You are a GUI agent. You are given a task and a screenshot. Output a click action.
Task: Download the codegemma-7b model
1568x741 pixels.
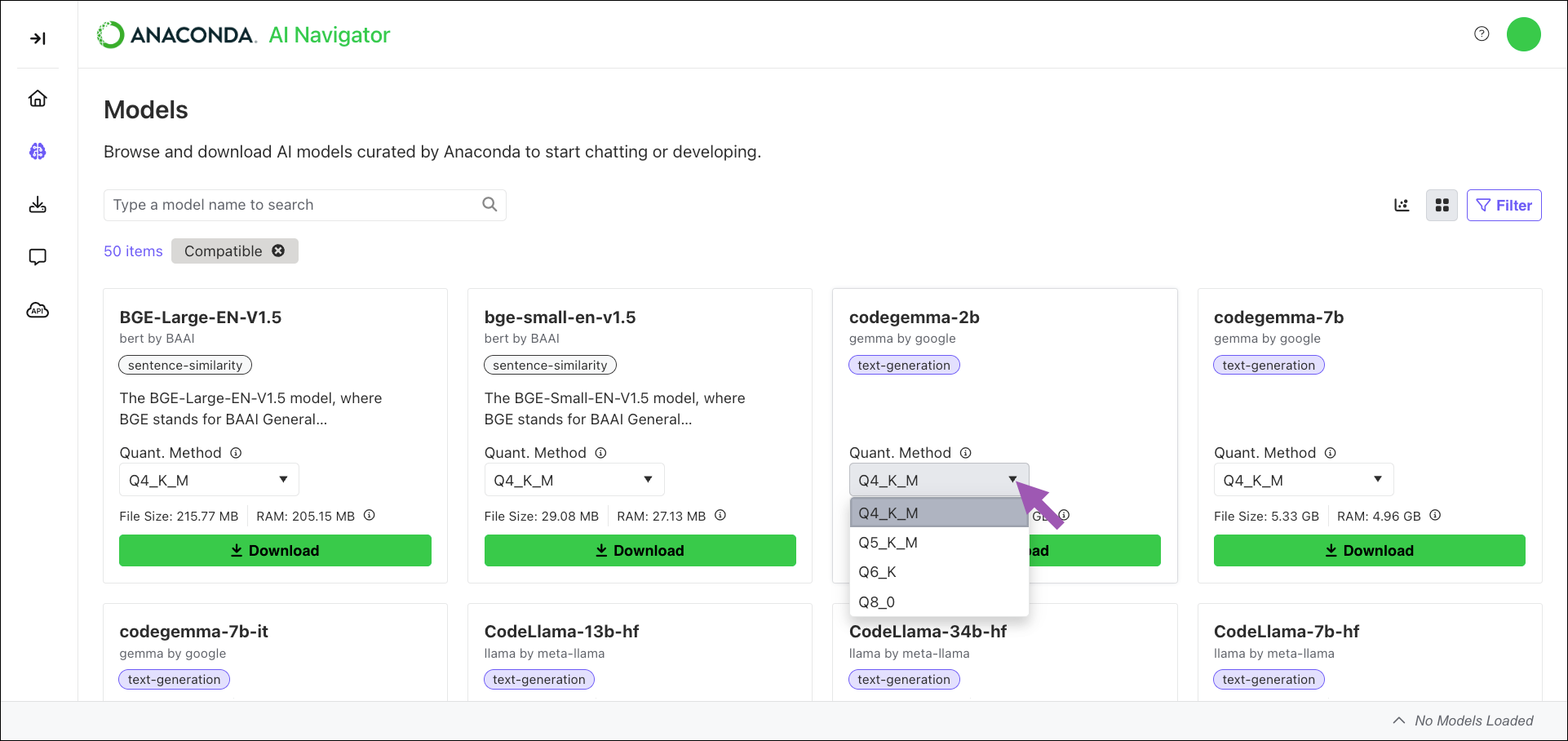1369,550
